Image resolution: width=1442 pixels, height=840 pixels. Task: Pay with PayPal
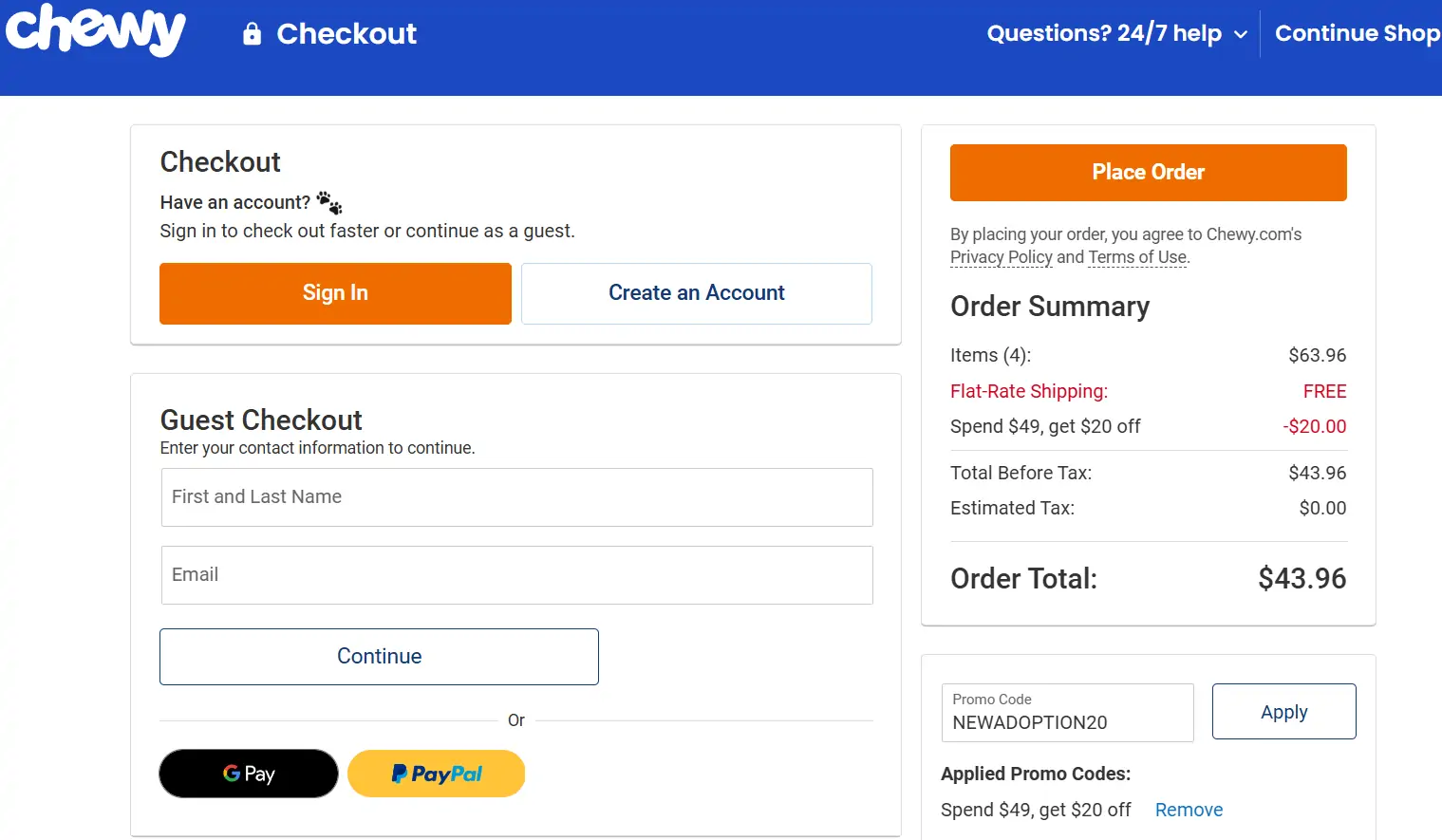pos(436,773)
